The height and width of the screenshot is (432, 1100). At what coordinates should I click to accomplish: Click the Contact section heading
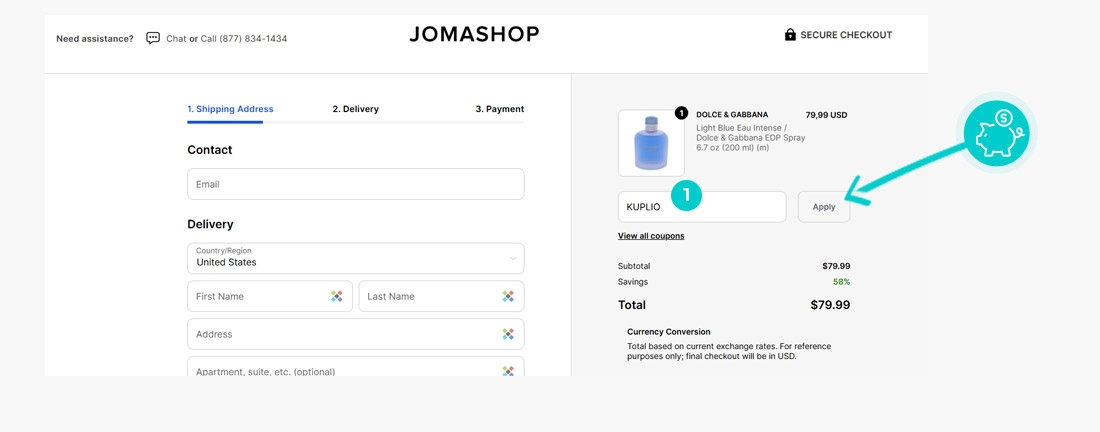click(x=210, y=150)
